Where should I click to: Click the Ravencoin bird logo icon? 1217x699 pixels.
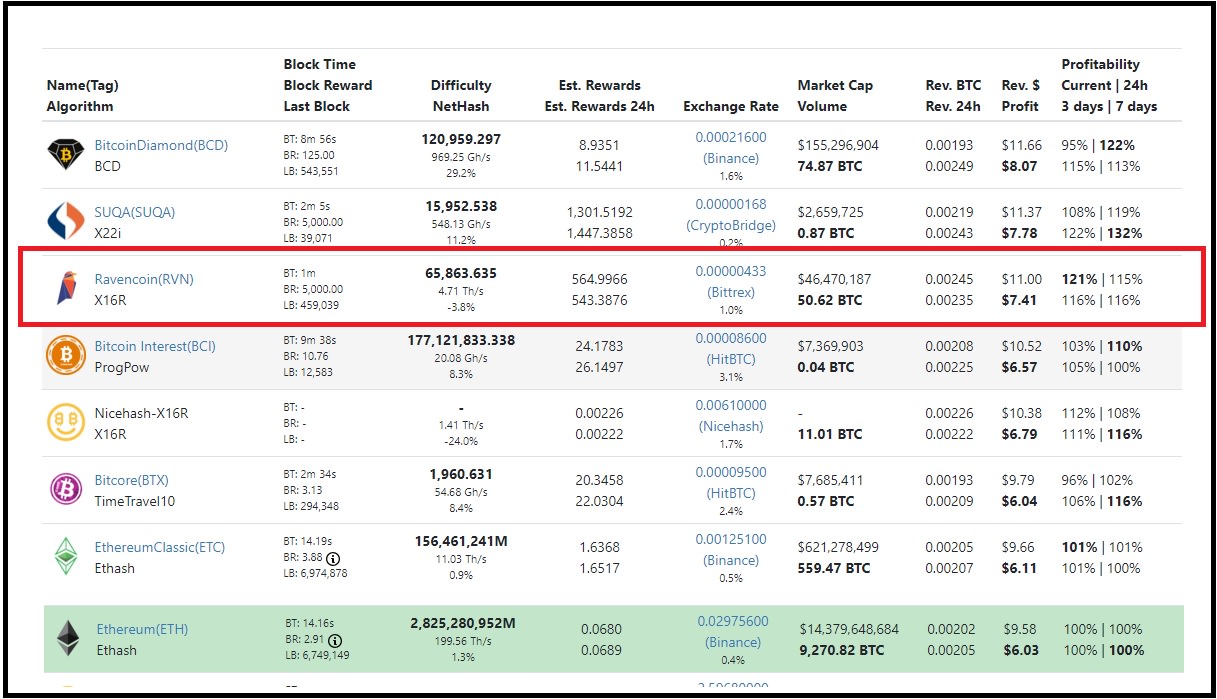pyautogui.click(x=65, y=289)
